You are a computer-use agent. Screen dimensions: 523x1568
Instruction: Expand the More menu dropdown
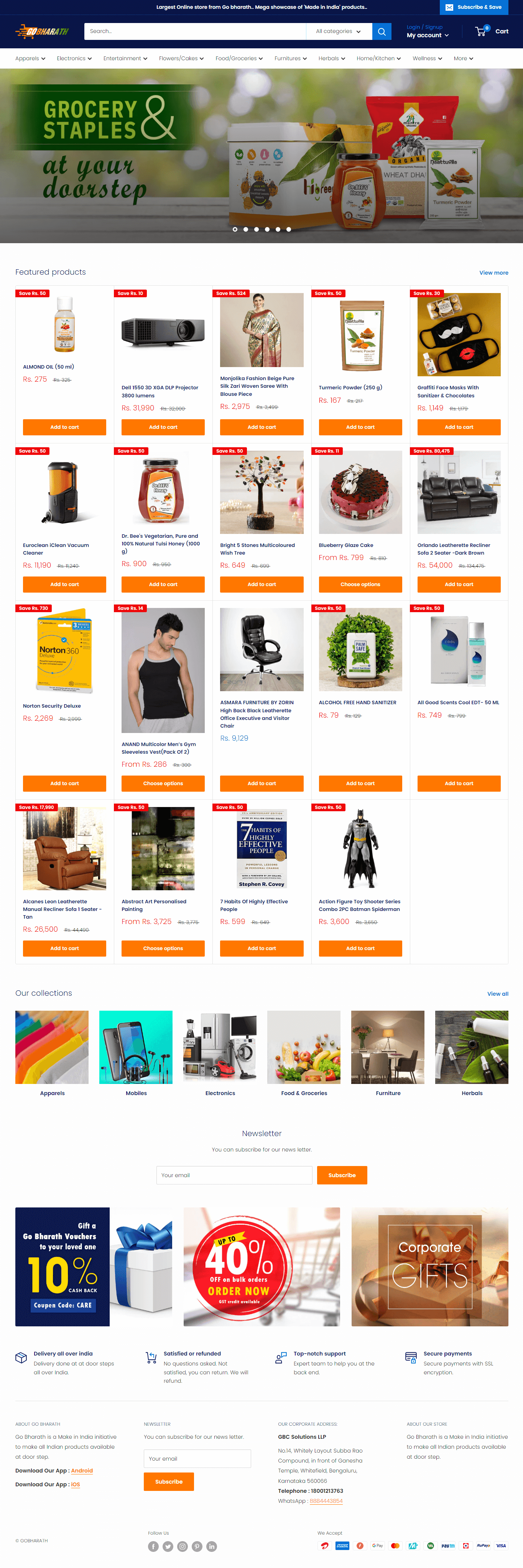(464, 58)
